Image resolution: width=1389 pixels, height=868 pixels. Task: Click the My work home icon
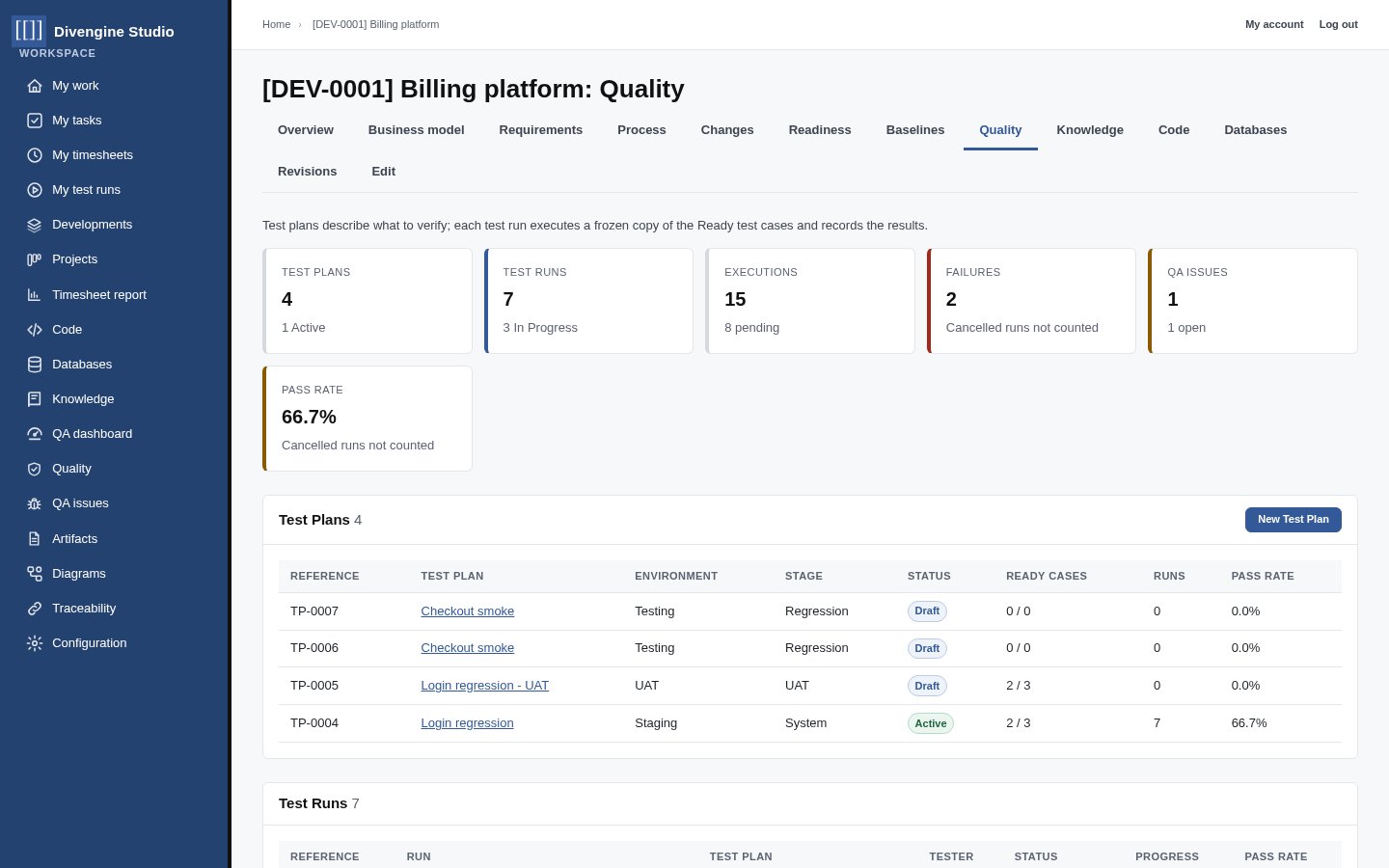coord(35,86)
